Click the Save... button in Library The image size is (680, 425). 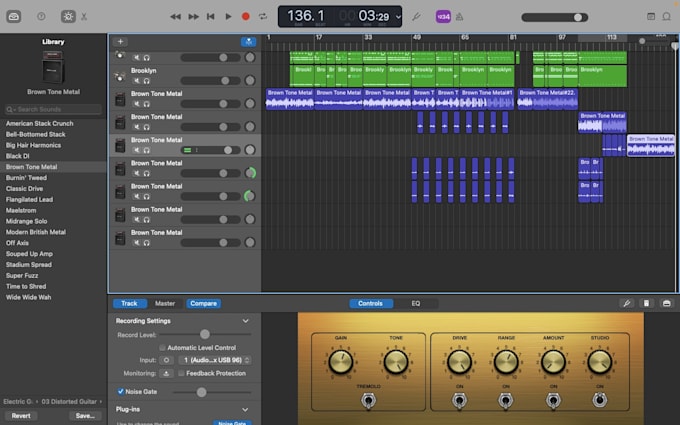pos(85,415)
